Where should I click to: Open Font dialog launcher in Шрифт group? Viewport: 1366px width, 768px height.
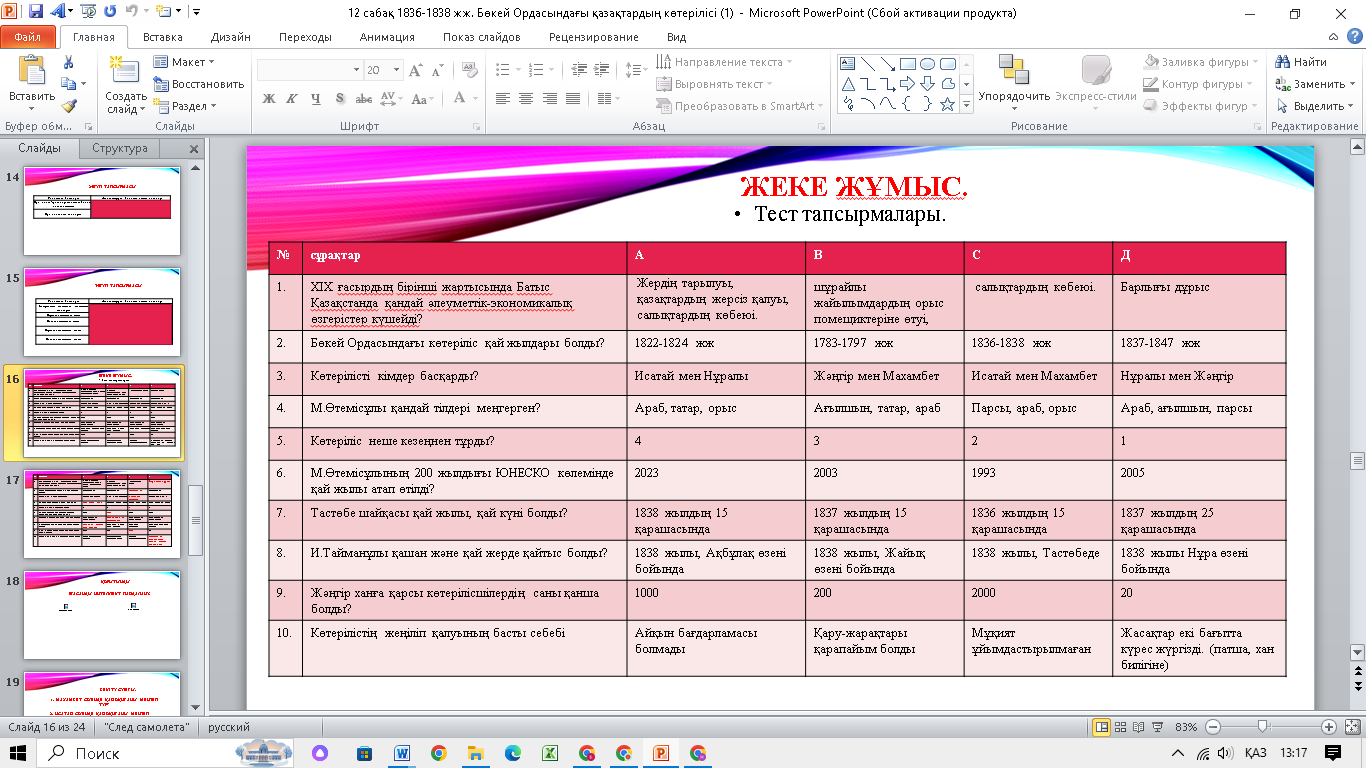(x=478, y=127)
